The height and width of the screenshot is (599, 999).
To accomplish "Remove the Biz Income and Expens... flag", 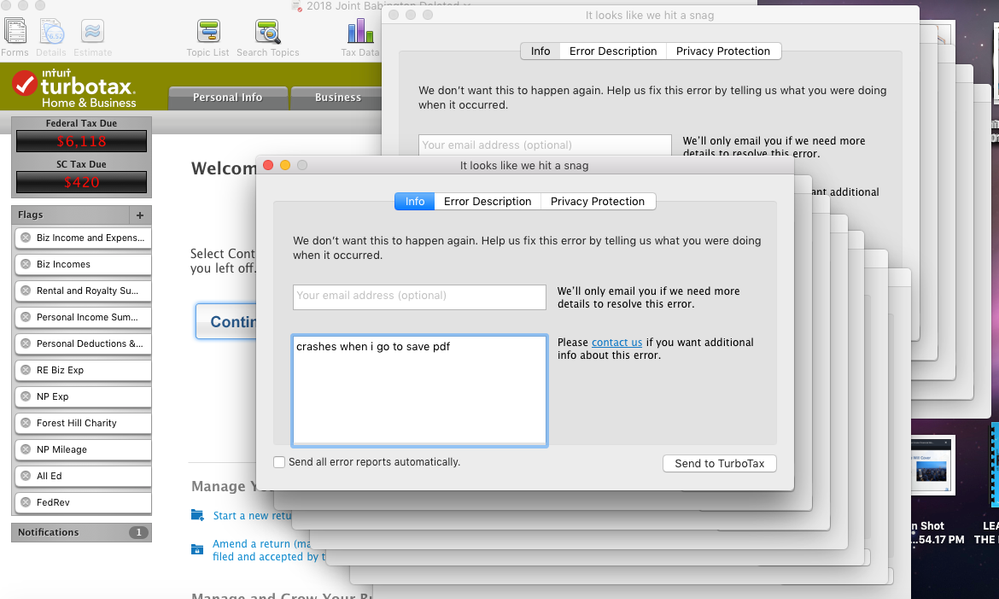I will [25, 238].
